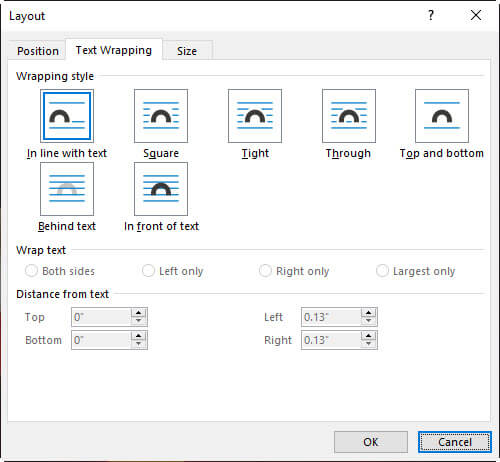Screen dimensions: 500x462
Task: Switch to the Position tab
Action: point(38,51)
